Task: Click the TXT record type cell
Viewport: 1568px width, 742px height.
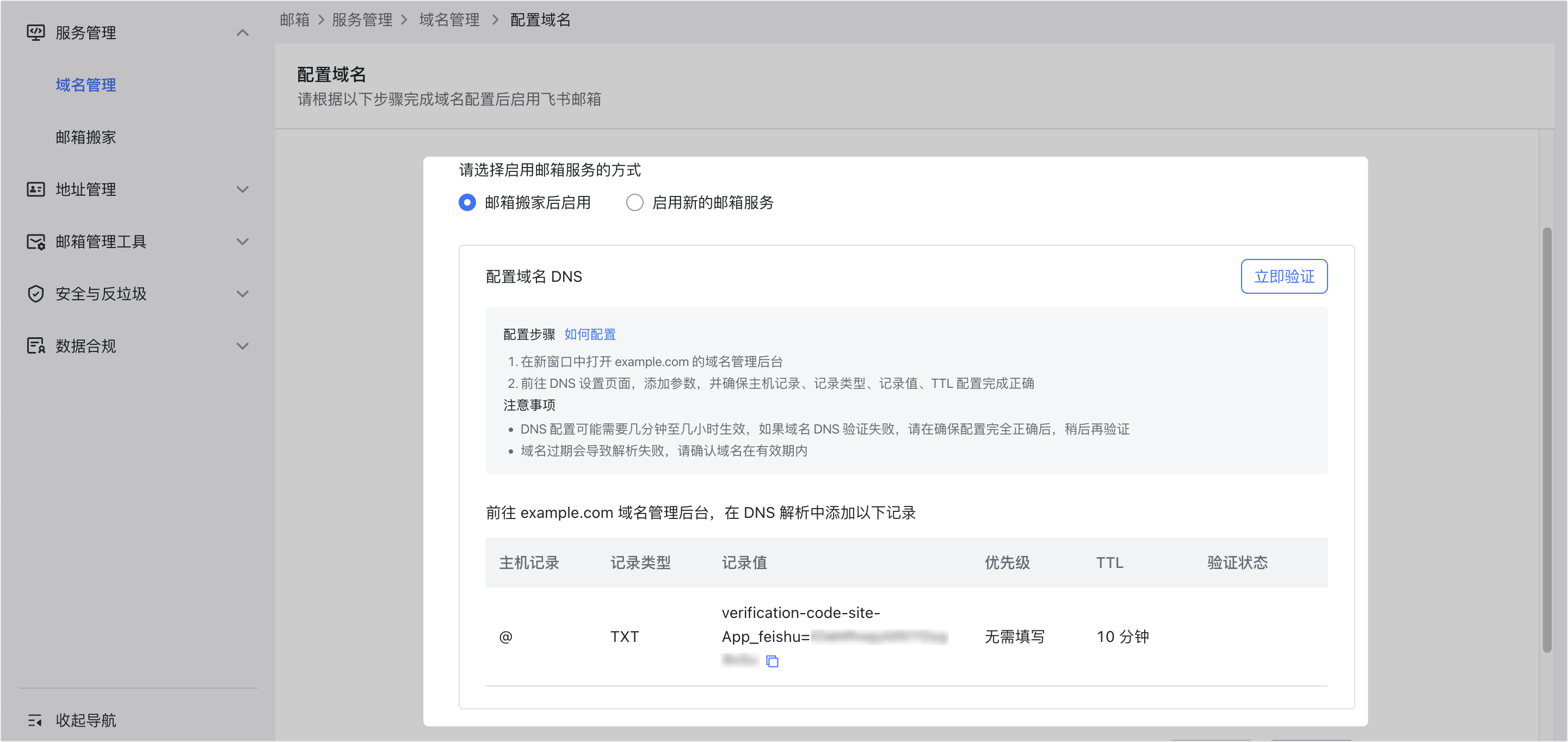Action: [x=625, y=636]
